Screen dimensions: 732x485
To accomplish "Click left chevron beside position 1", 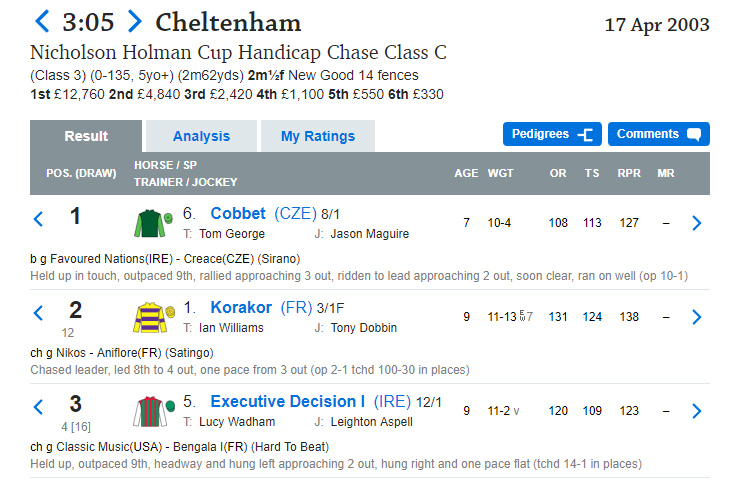I will click(x=39, y=218).
